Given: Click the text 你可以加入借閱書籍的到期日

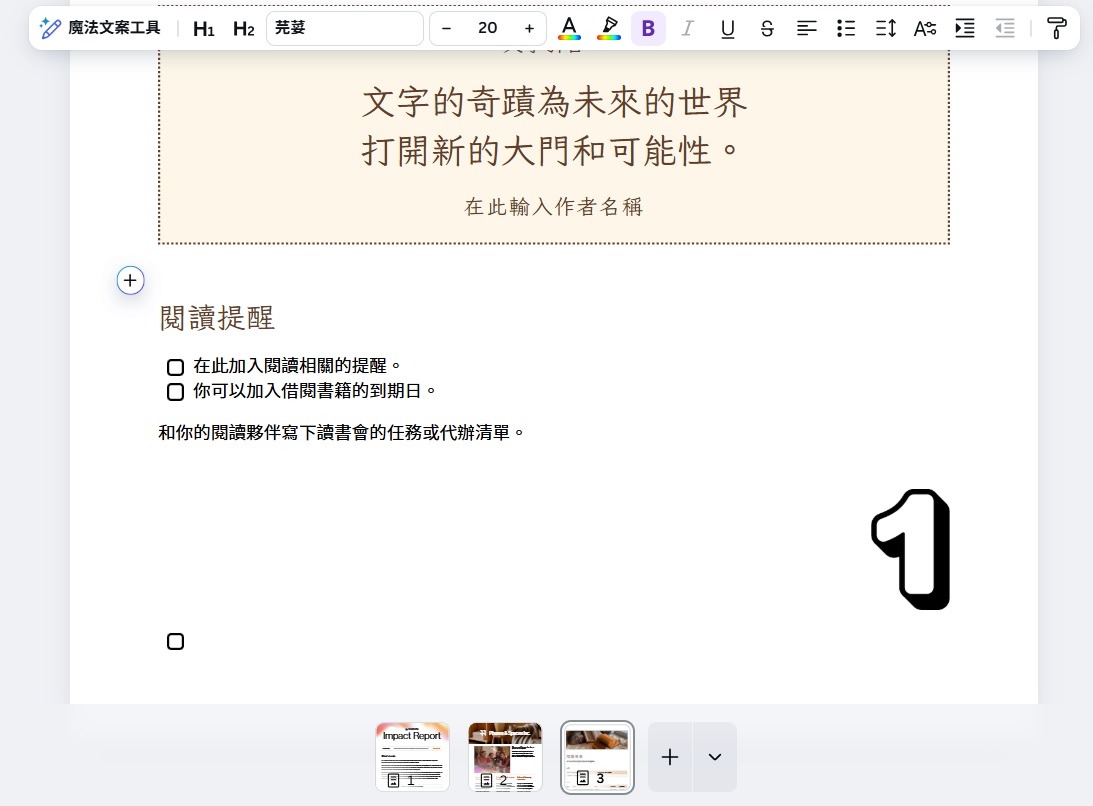Looking at the screenshot, I should point(314,390).
